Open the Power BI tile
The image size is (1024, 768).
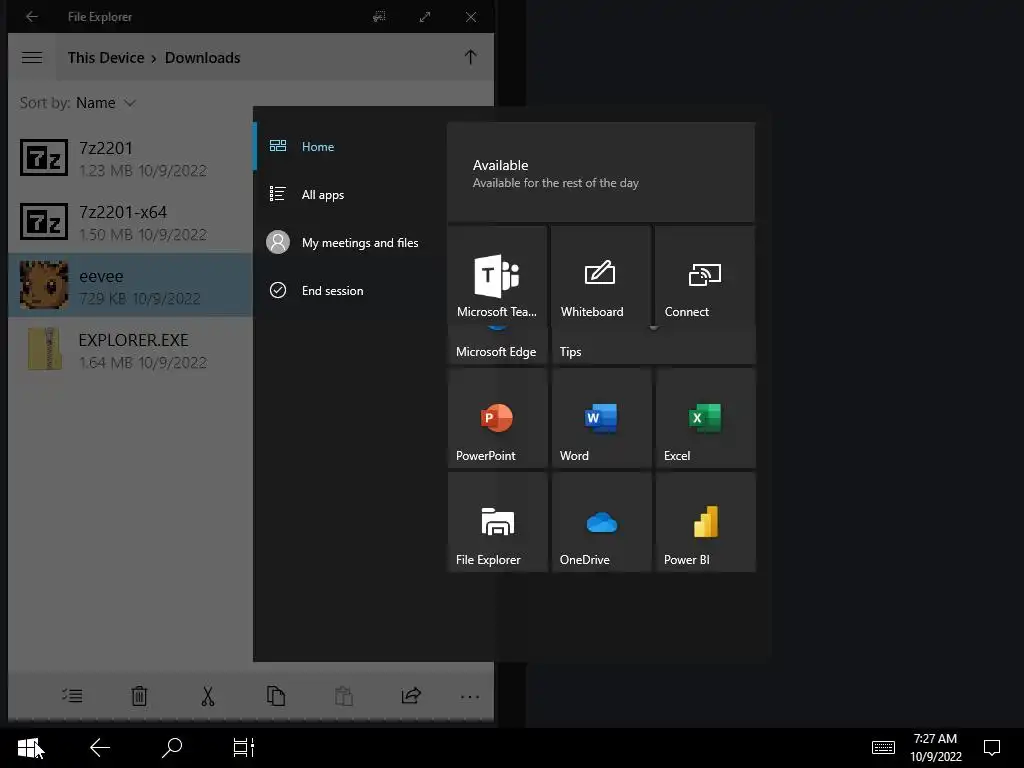(x=705, y=522)
